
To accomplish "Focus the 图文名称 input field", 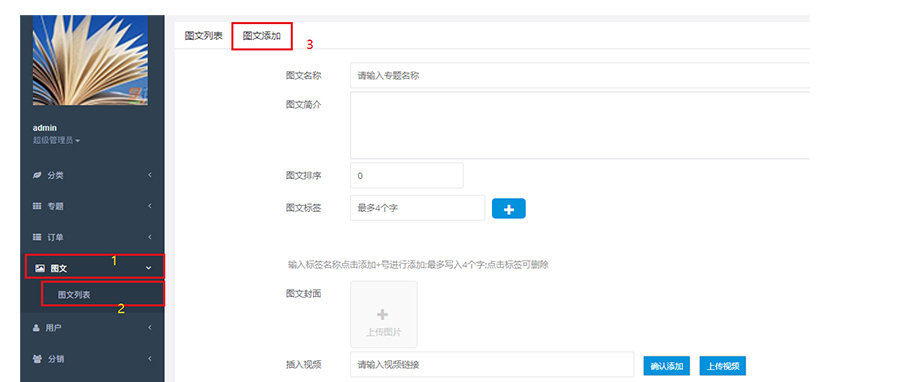I will tap(580, 75).
